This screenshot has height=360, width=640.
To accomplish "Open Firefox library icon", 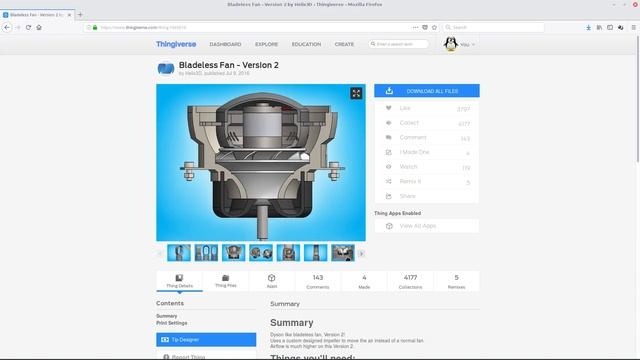I will 599,27.
